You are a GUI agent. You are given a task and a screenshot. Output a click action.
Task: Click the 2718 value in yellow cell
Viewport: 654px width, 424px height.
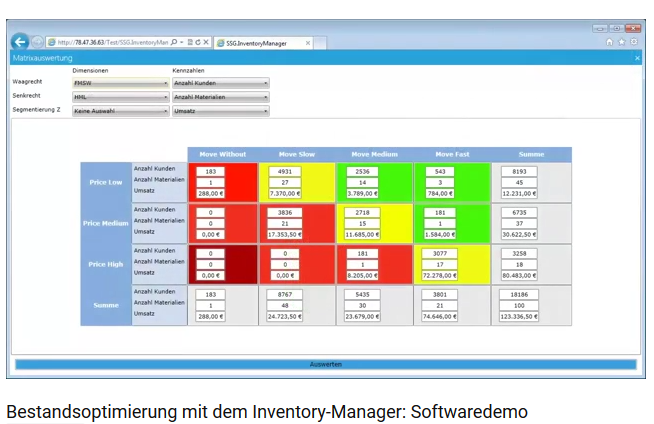point(362,212)
